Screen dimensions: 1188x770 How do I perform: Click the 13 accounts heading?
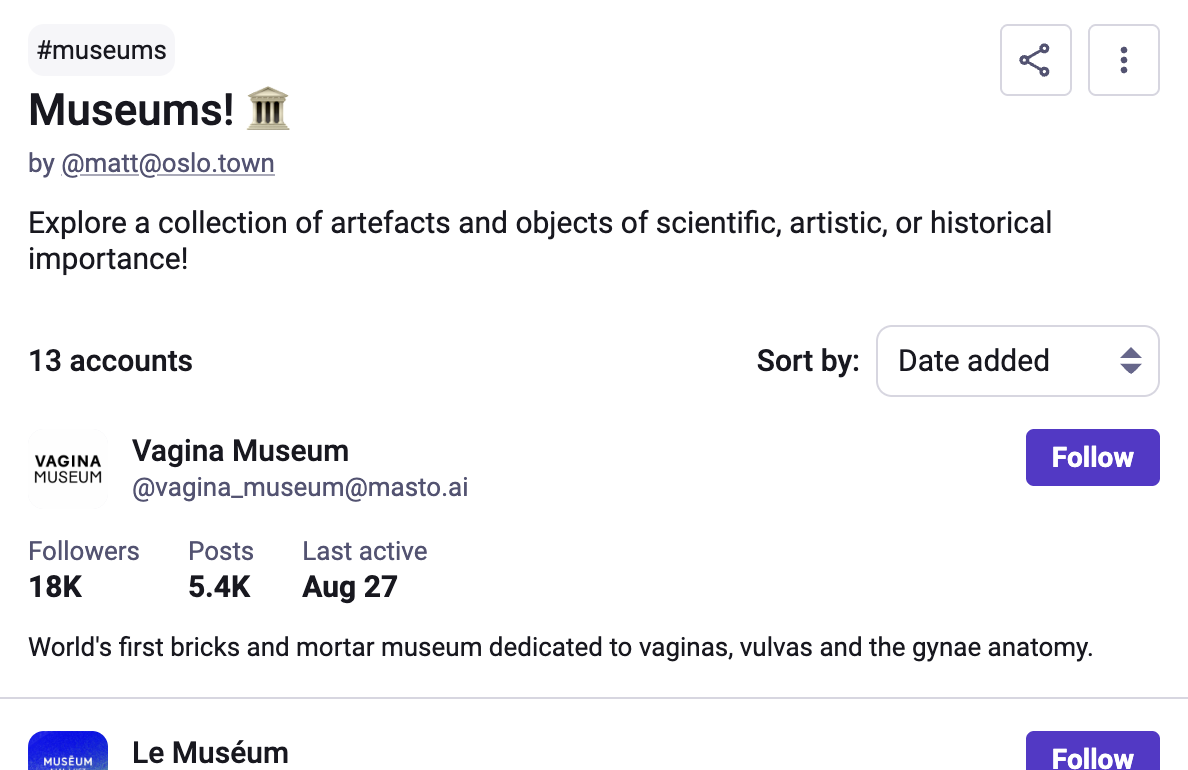tap(111, 361)
